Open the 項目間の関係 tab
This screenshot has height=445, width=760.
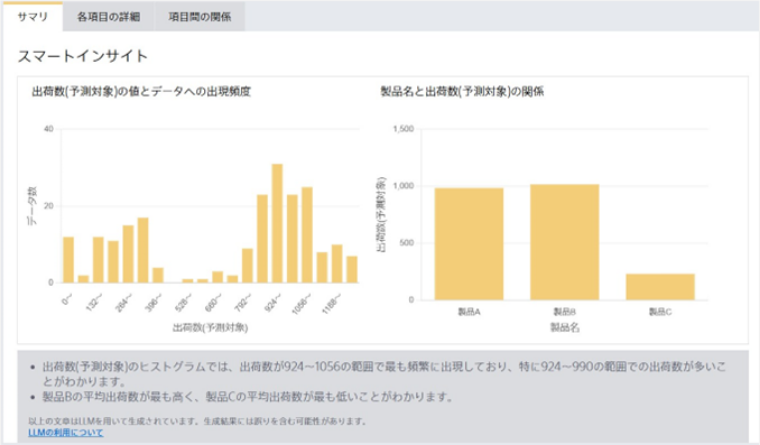tap(197, 16)
